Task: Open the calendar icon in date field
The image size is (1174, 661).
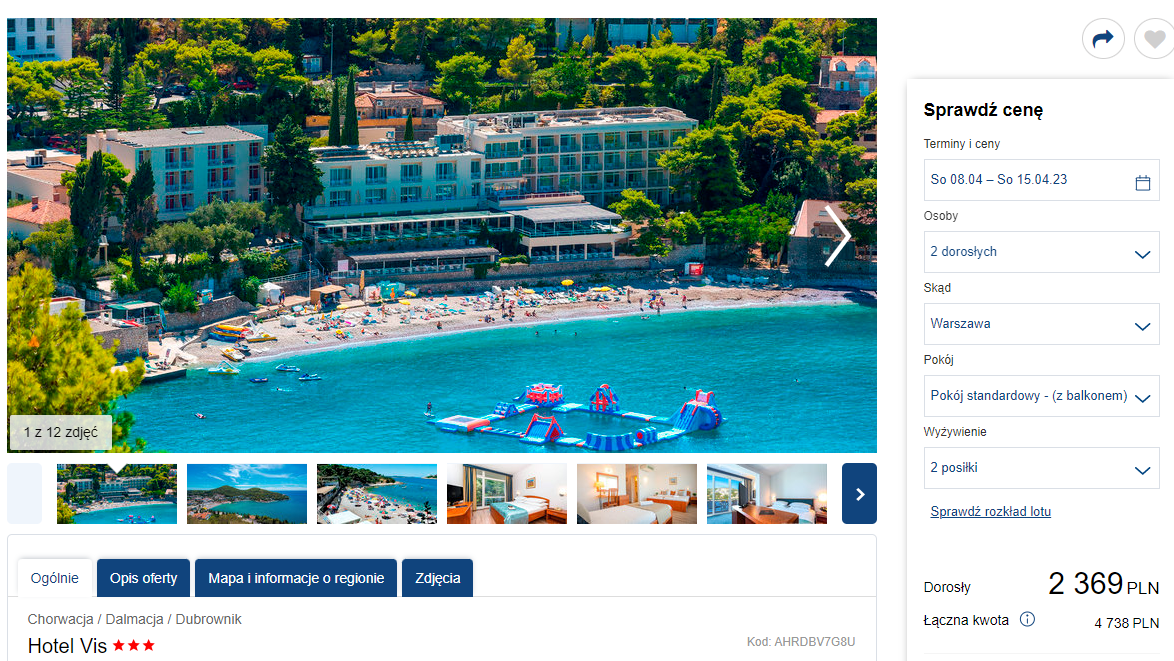Action: click(1143, 183)
